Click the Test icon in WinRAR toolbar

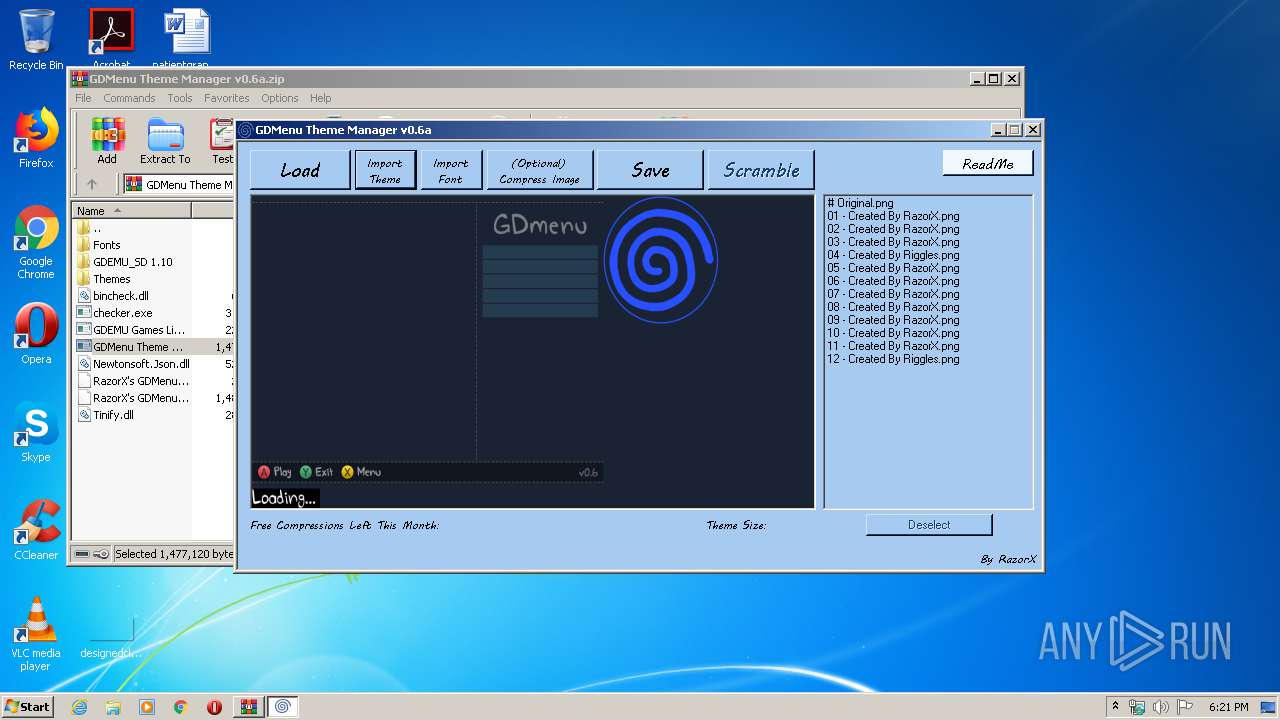222,141
